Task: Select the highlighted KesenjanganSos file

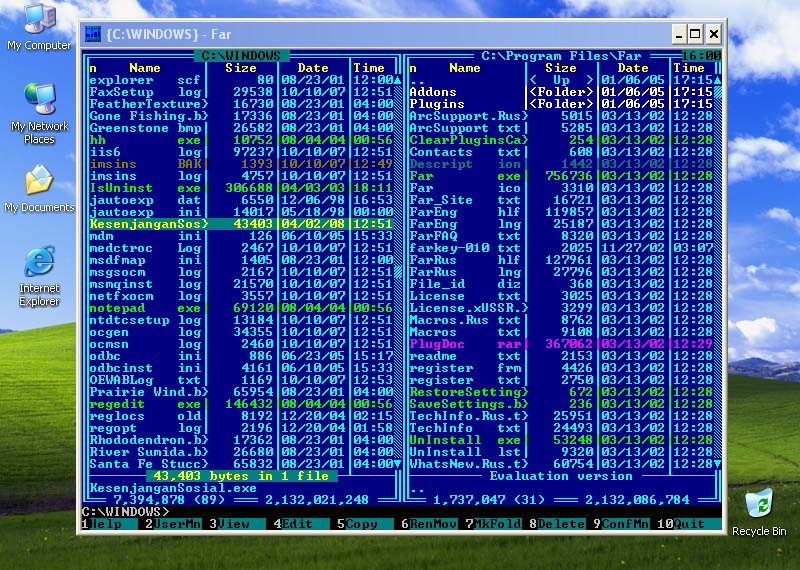Action: pyautogui.click(x=241, y=224)
